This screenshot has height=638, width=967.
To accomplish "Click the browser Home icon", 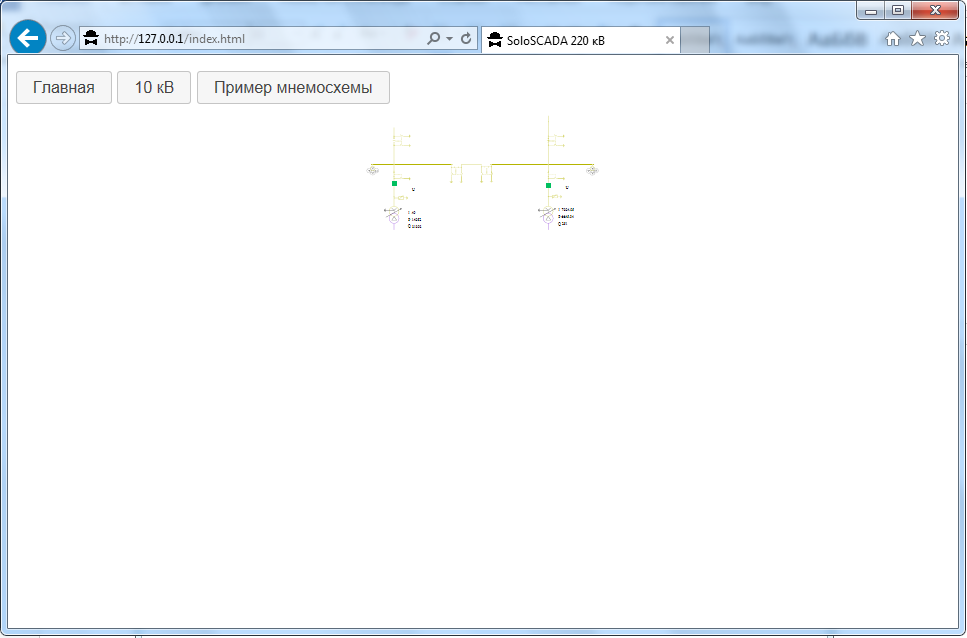I will click(892, 39).
